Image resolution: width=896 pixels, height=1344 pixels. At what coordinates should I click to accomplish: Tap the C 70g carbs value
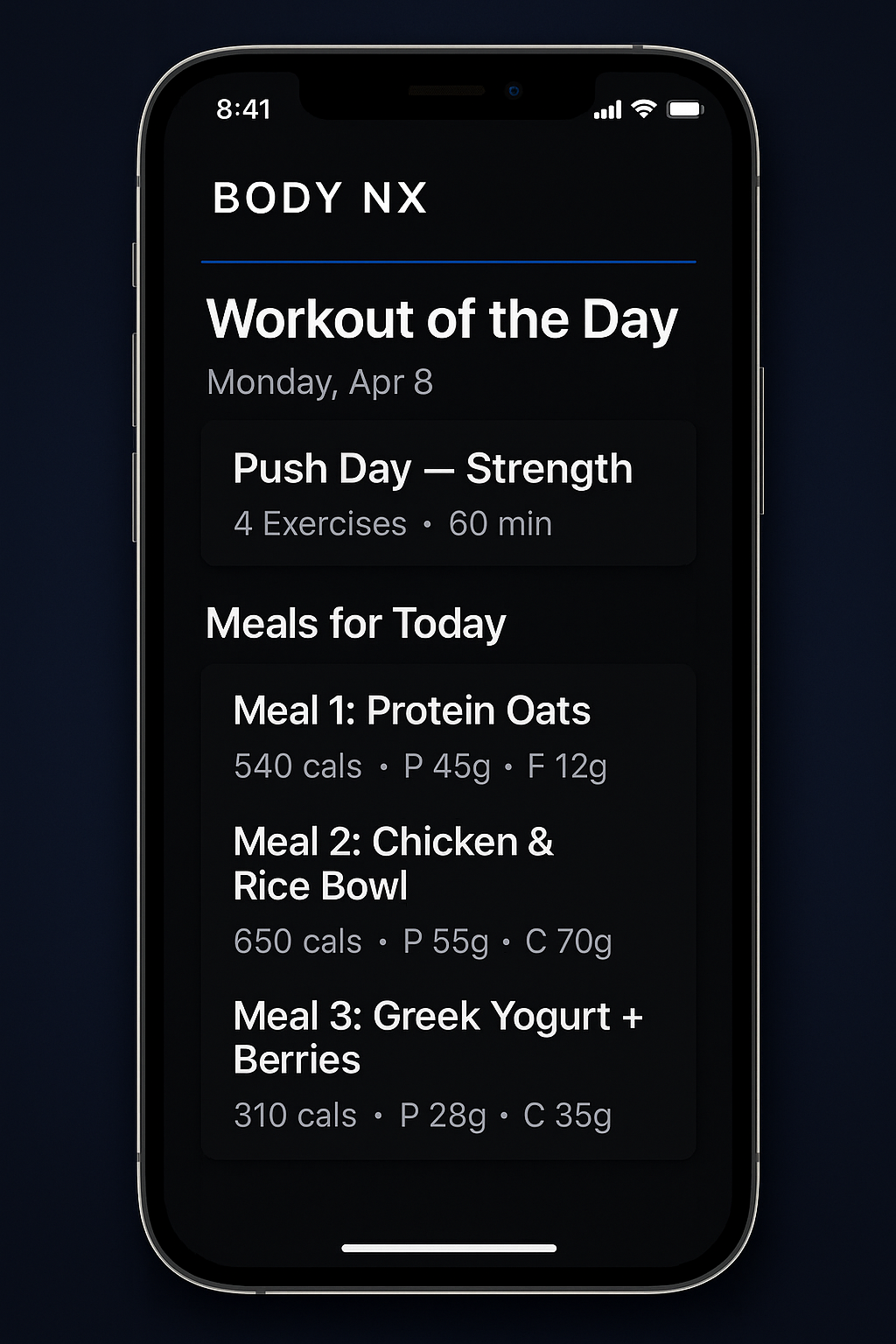click(568, 941)
